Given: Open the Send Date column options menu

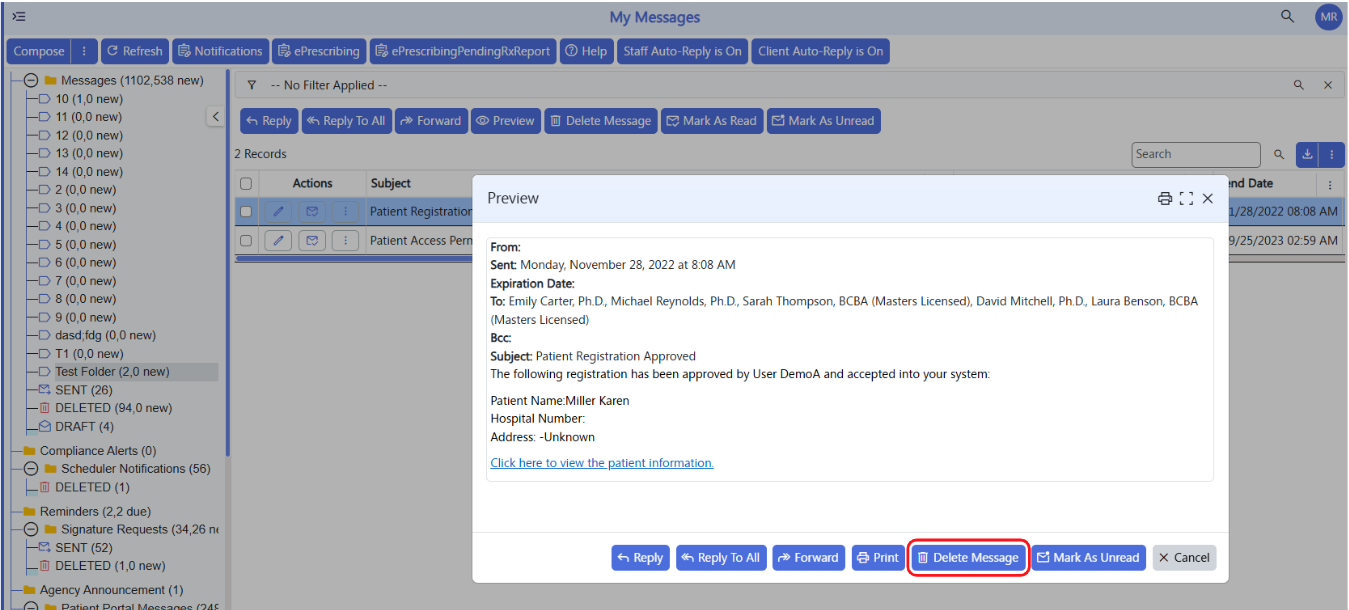Looking at the screenshot, I should [1330, 185].
